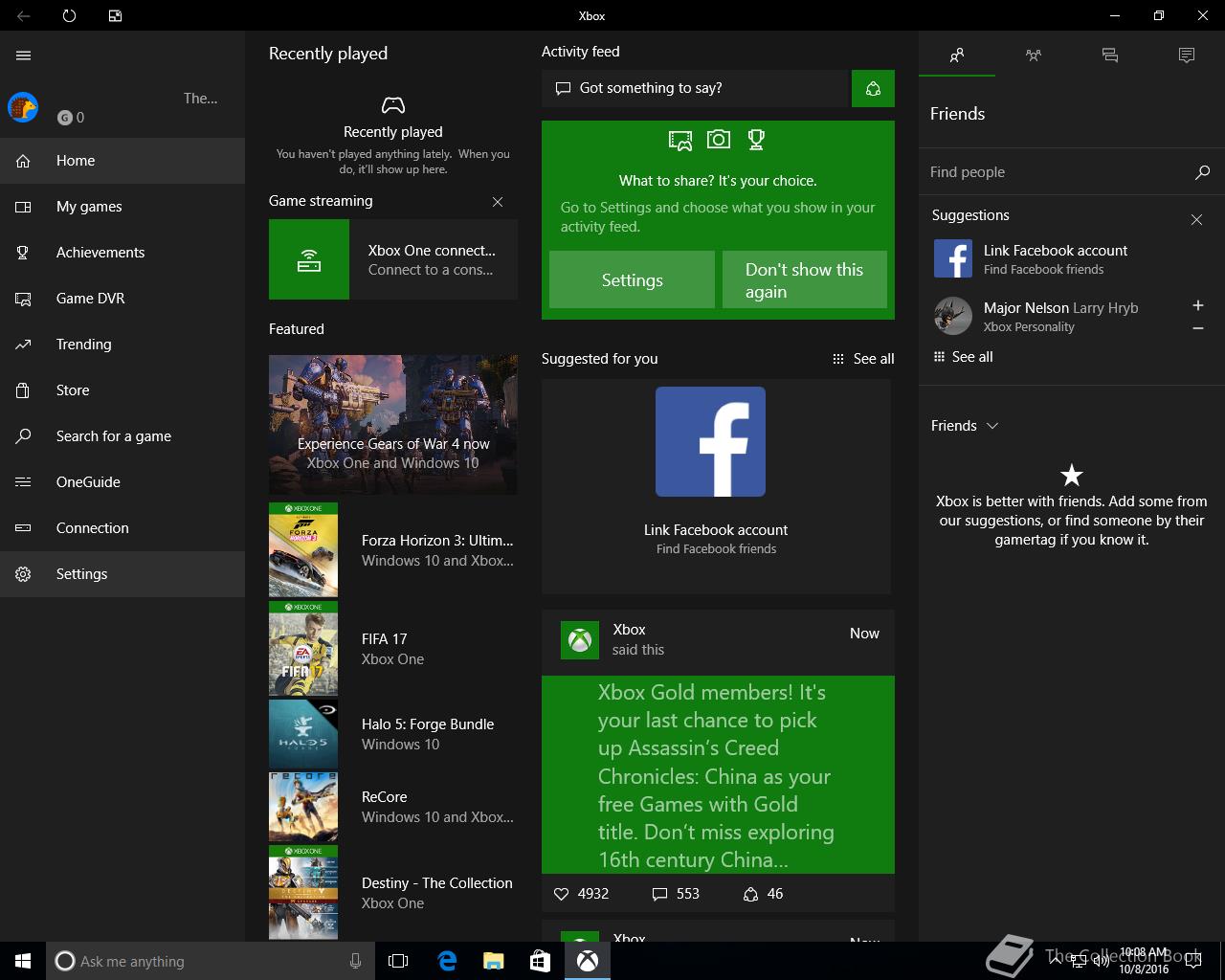The image size is (1225, 980).
Task: Open the hamburger menu
Action: tap(24, 56)
